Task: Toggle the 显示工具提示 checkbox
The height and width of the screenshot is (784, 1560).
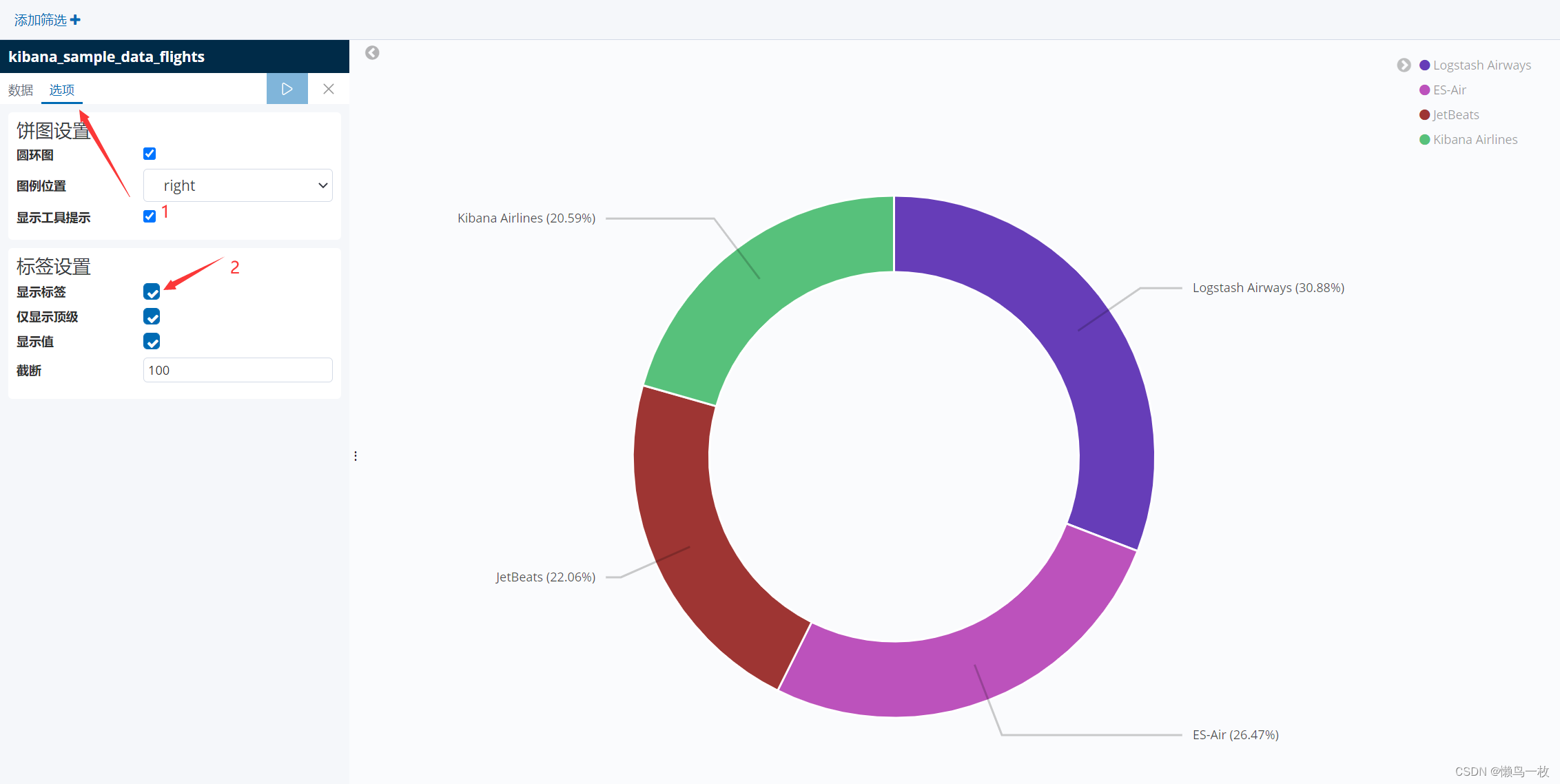Action: [150, 216]
